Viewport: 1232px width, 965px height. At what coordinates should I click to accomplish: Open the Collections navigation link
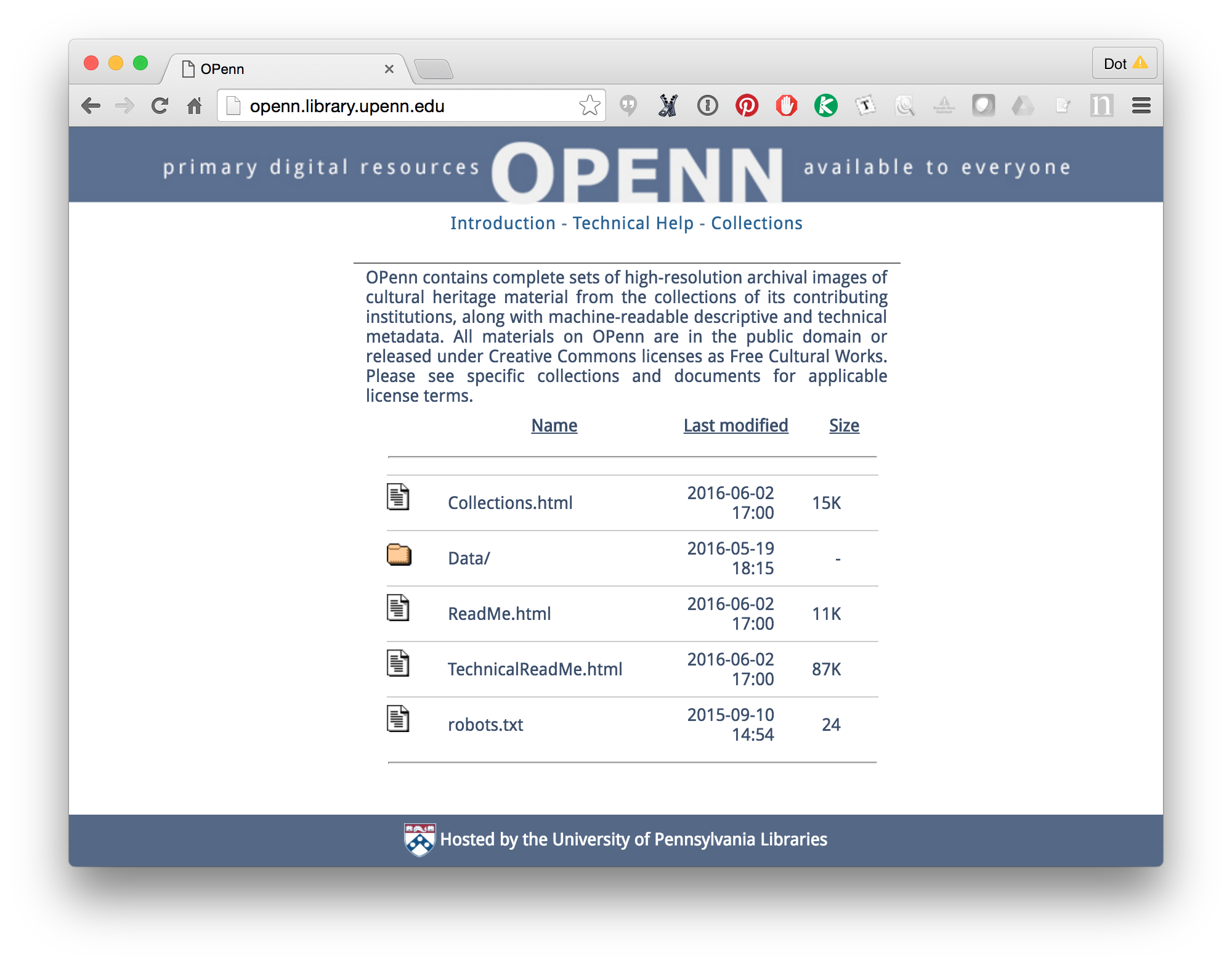756,223
